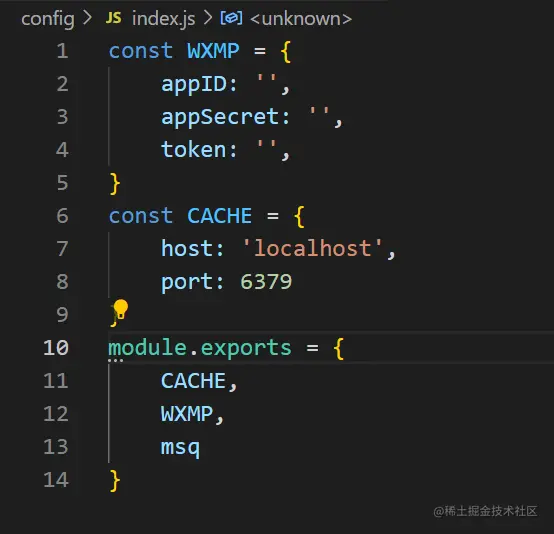Click 'module' on line 10
This screenshot has height=534, width=554.
[x=147, y=348]
